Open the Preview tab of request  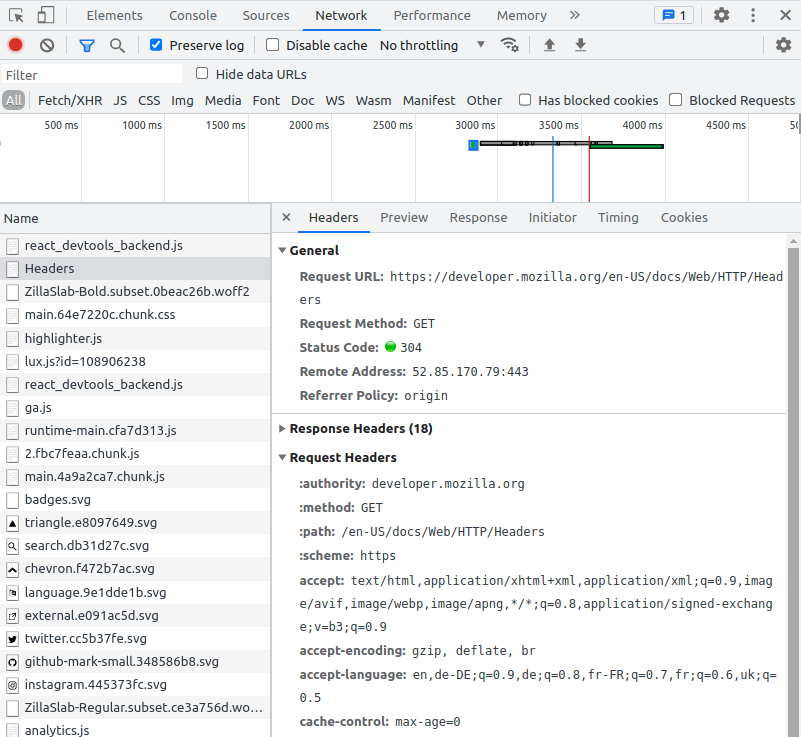(404, 218)
